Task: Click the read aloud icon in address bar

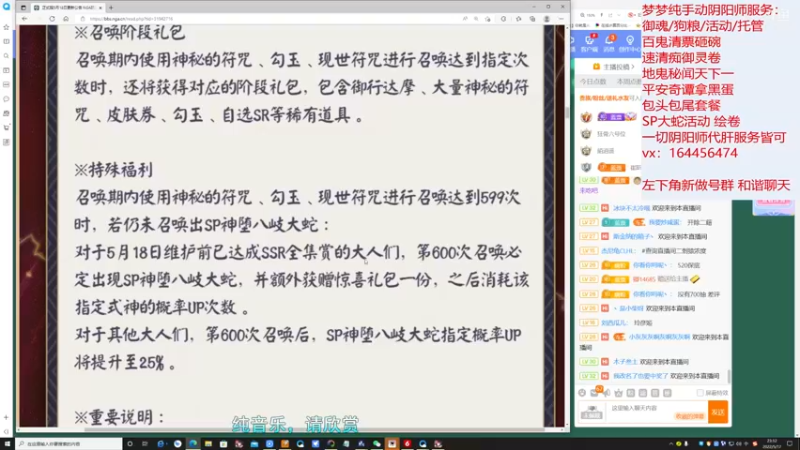Action: [465, 19]
